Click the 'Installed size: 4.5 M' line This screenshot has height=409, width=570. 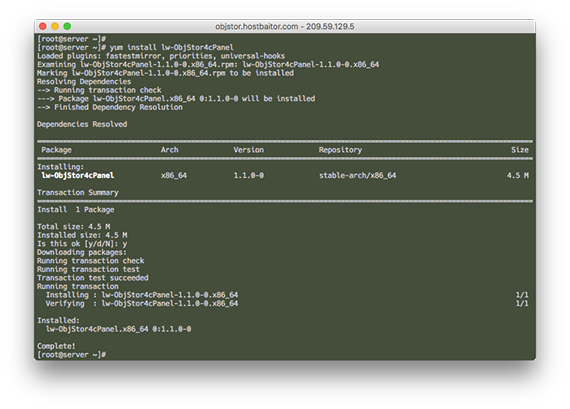click(x=82, y=235)
